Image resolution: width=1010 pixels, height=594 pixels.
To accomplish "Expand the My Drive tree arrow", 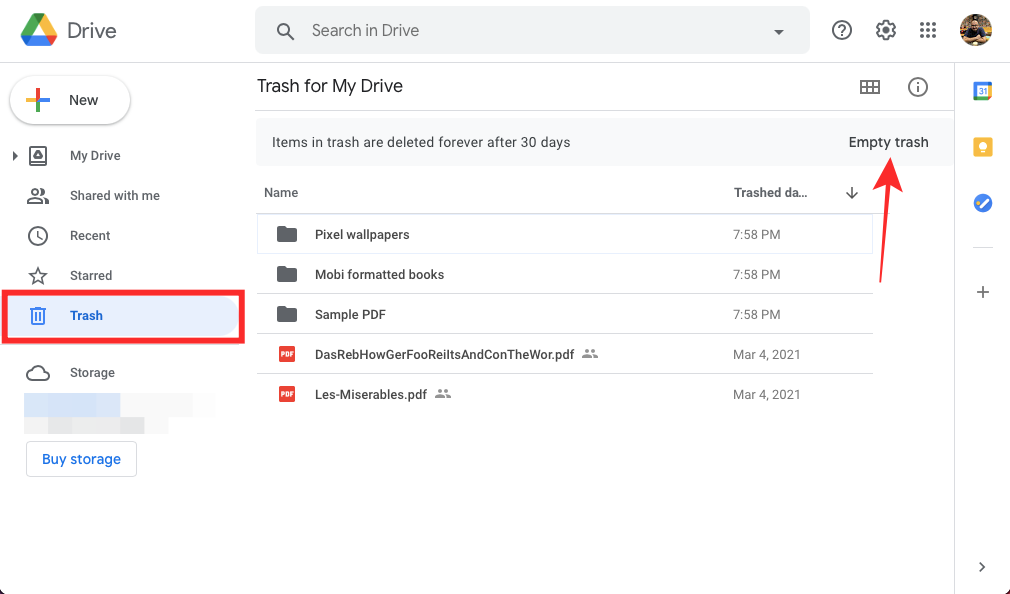I will [15, 156].
